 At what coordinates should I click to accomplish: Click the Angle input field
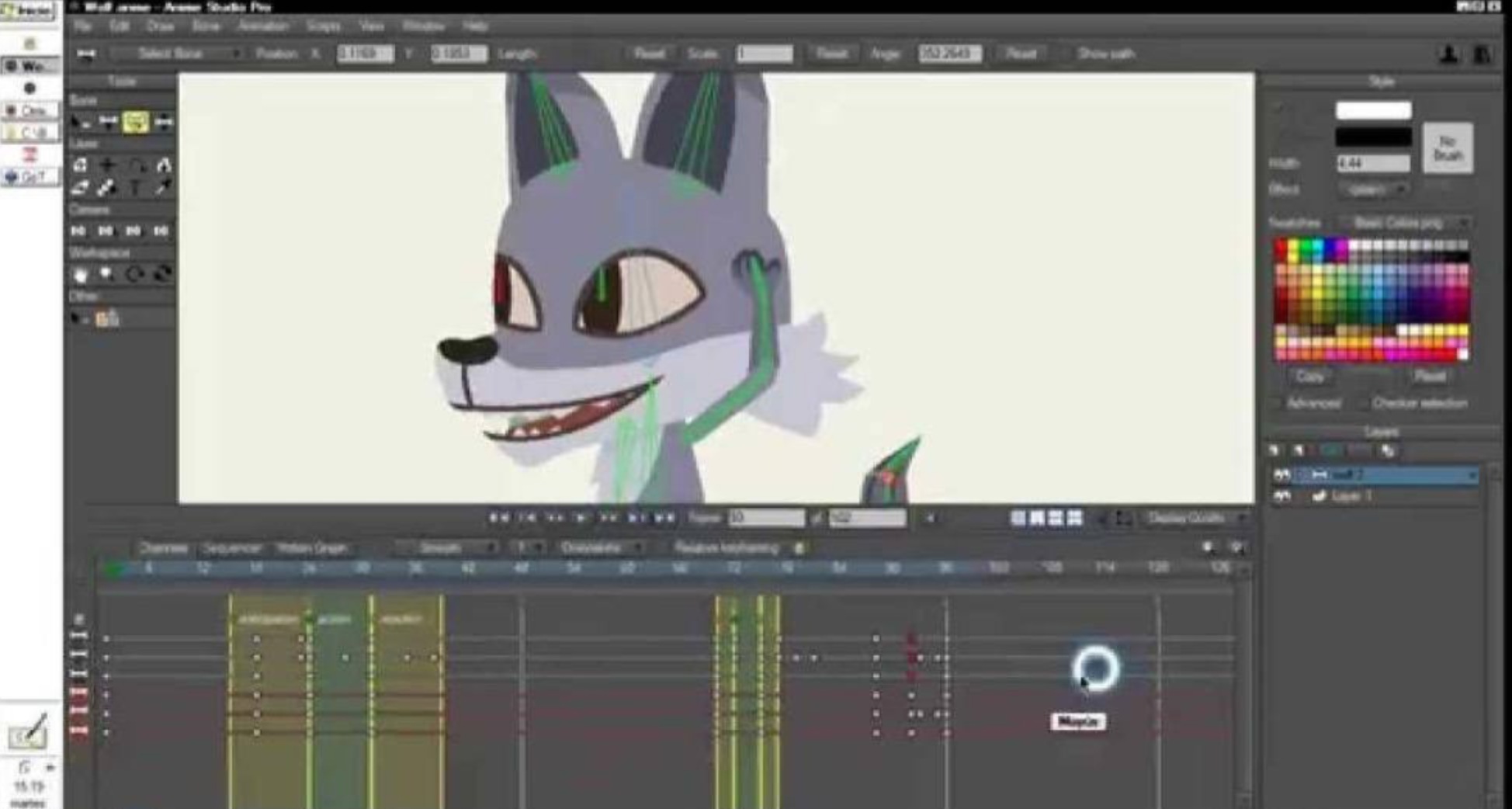coord(950,54)
